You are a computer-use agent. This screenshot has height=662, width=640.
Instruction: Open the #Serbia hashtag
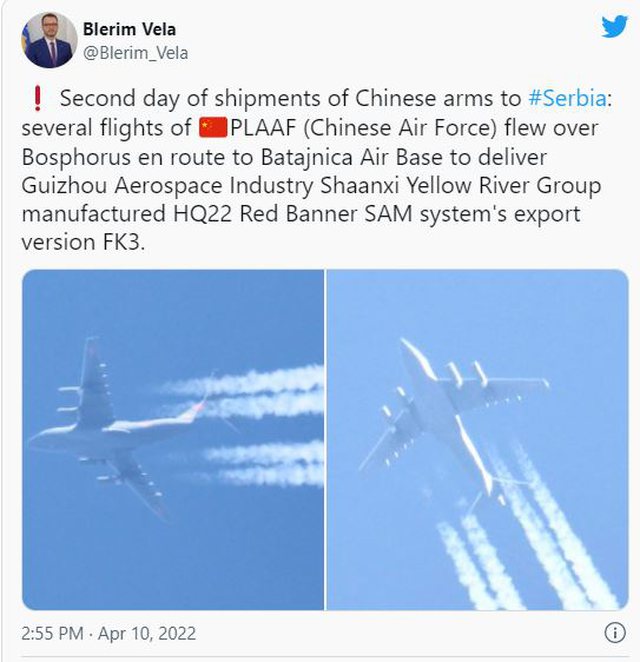click(x=567, y=98)
